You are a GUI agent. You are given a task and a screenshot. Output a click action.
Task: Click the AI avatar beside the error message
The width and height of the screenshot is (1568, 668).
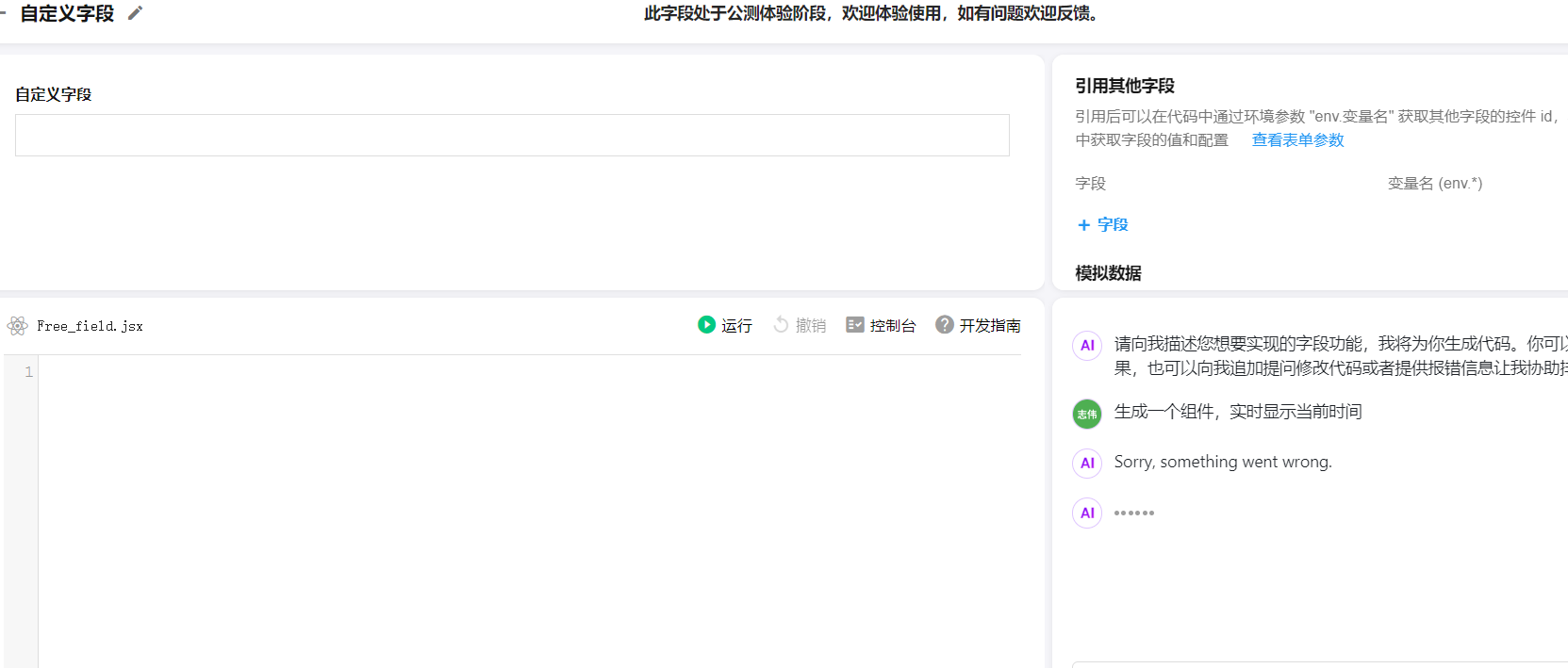point(1087,463)
